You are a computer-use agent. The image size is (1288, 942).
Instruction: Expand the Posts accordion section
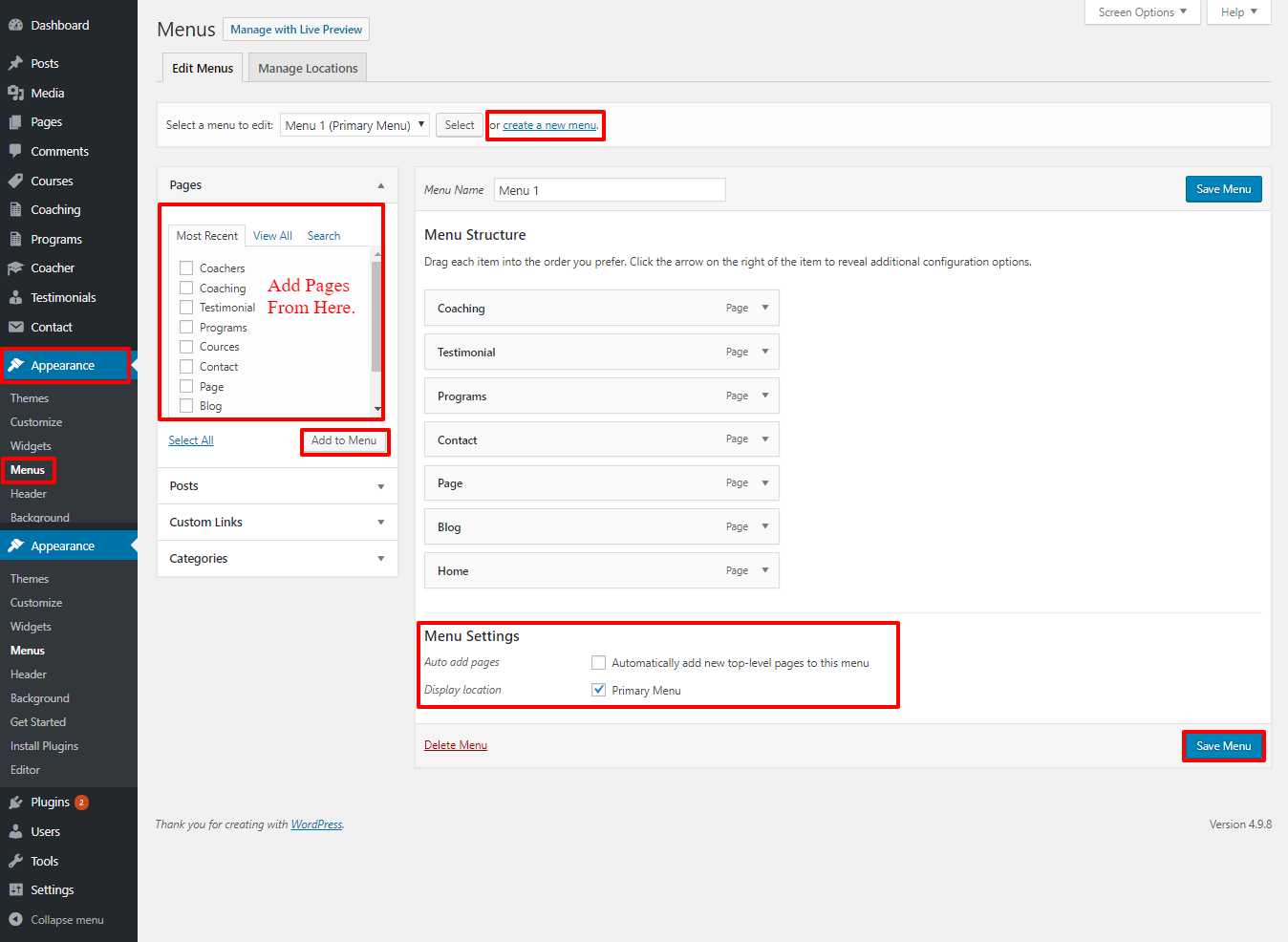(x=277, y=486)
